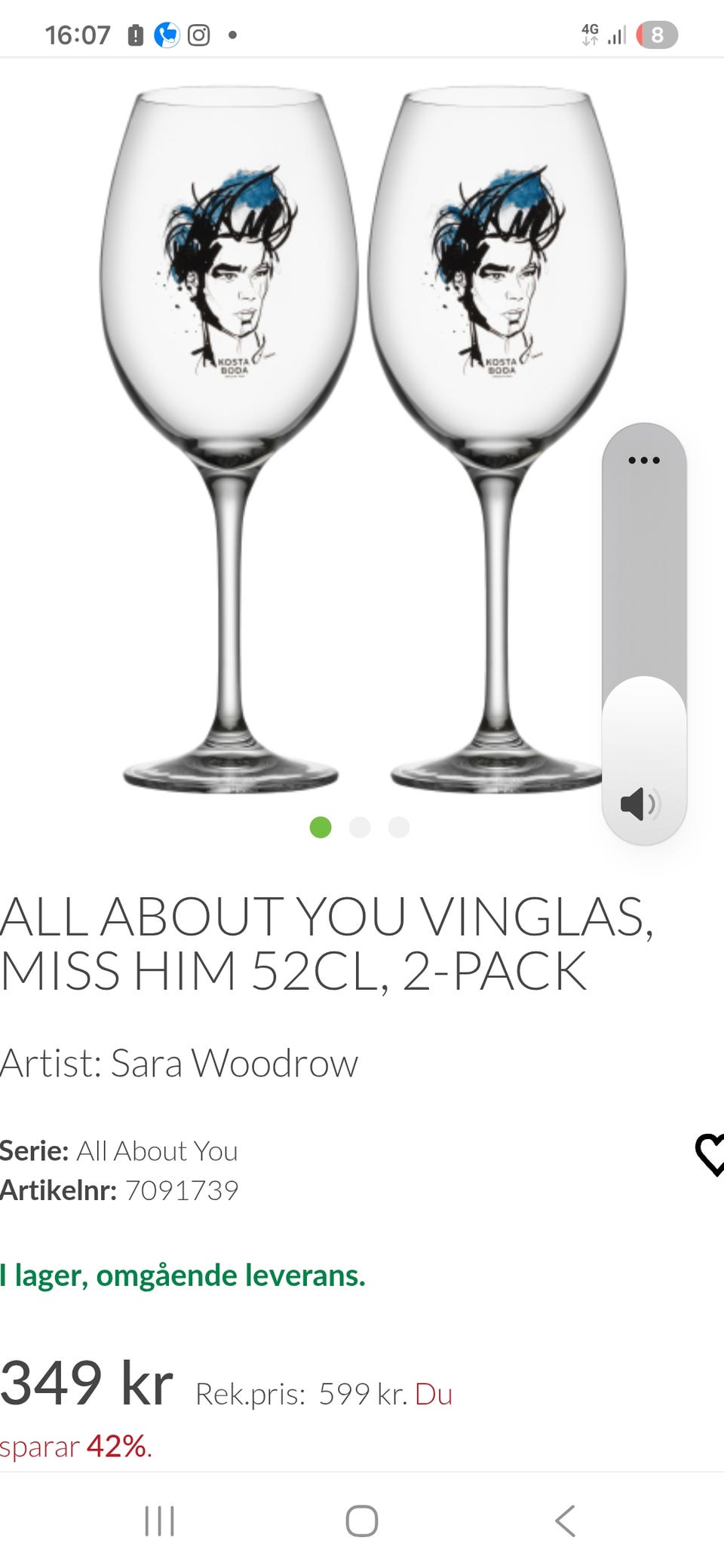Open volume panel three-dots menu
The image size is (724, 1568).
(x=644, y=460)
